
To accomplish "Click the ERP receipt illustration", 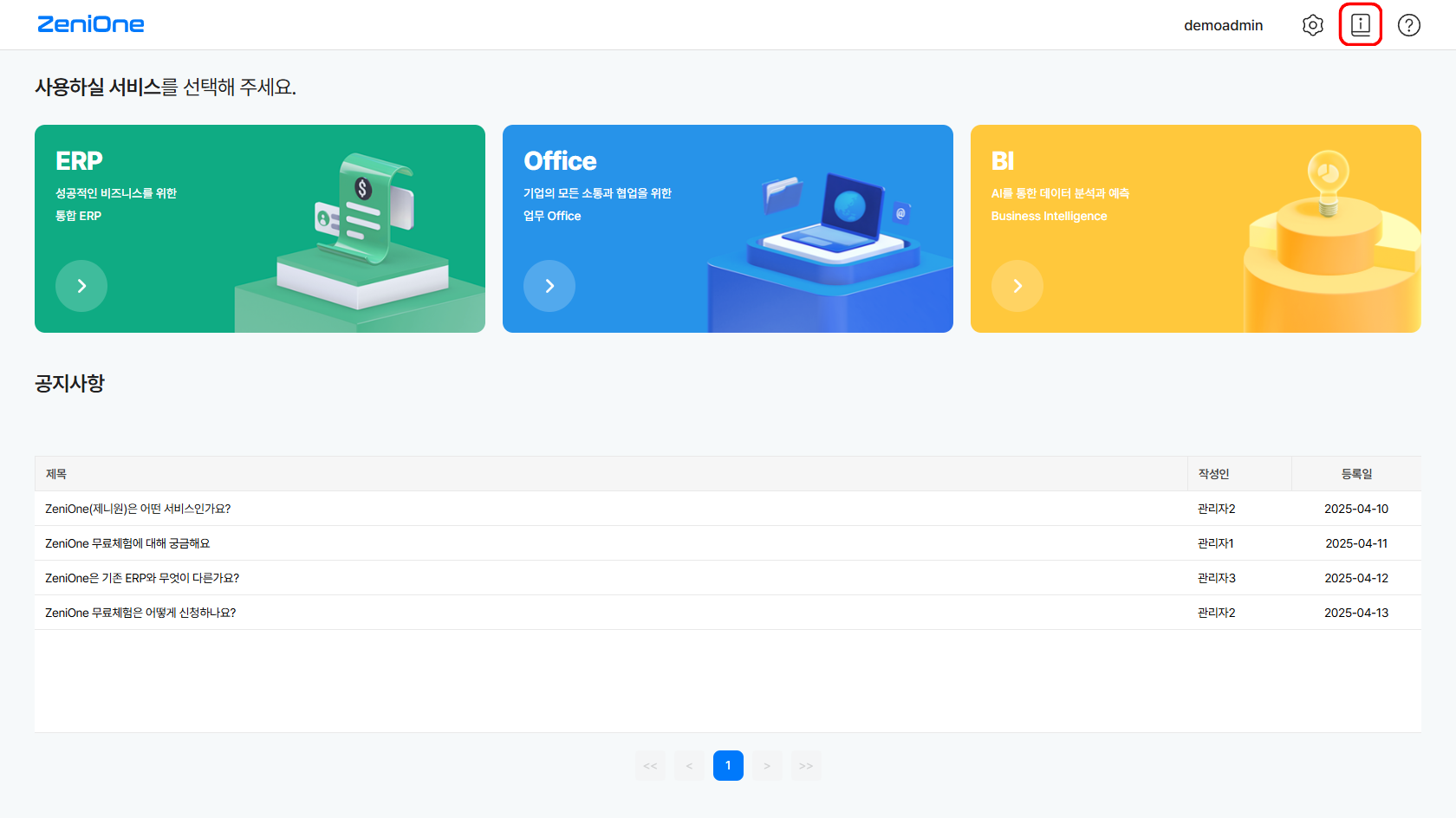I will point(366,210).
